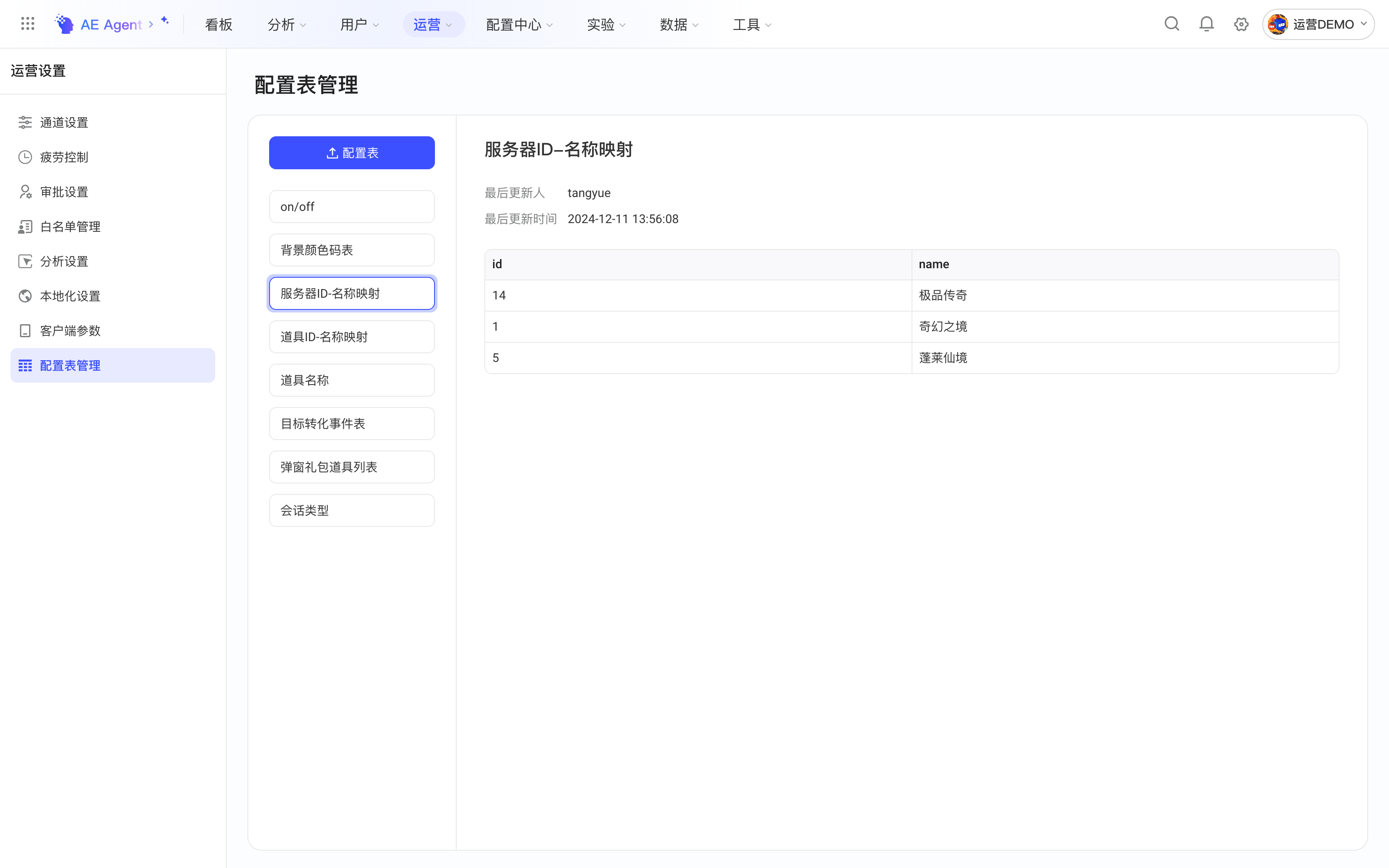1389x868 pixels.
Task: Click the 本地化设置 globe icon
Action: 25,296
